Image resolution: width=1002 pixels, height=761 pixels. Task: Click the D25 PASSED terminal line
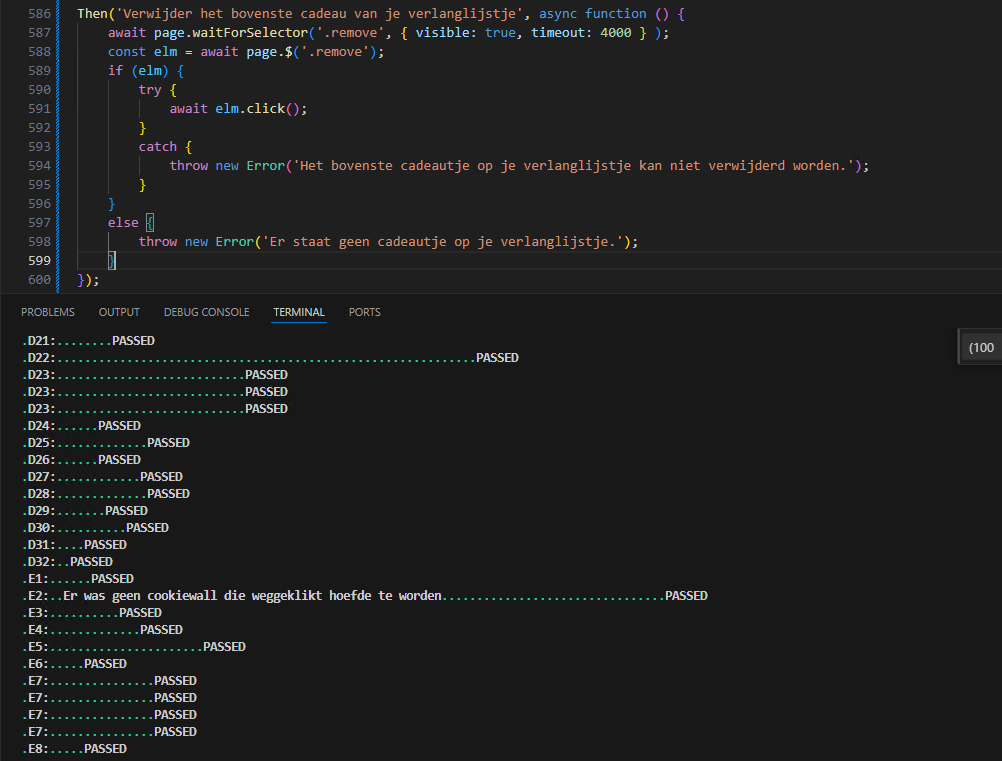(106, 443)
